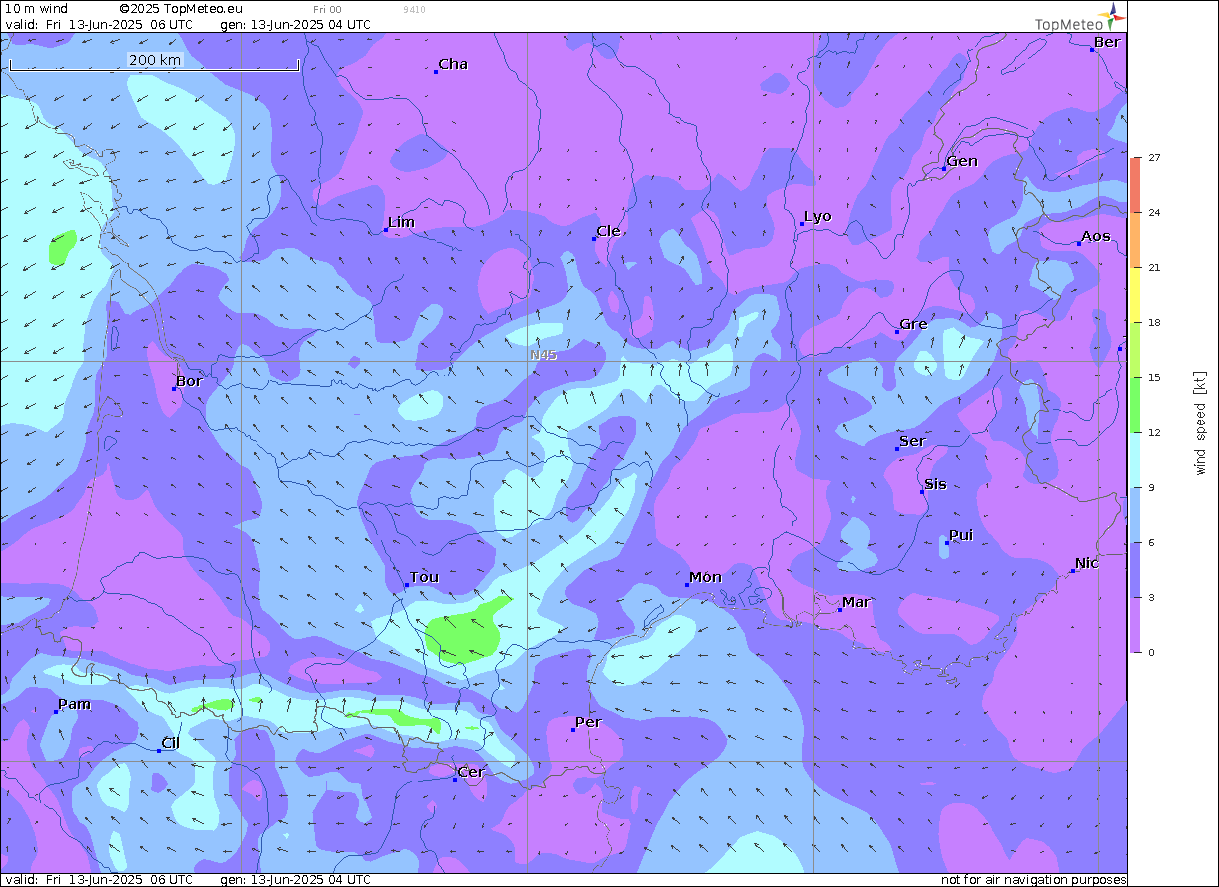Click the '10 m wind' title

[37, 8]
